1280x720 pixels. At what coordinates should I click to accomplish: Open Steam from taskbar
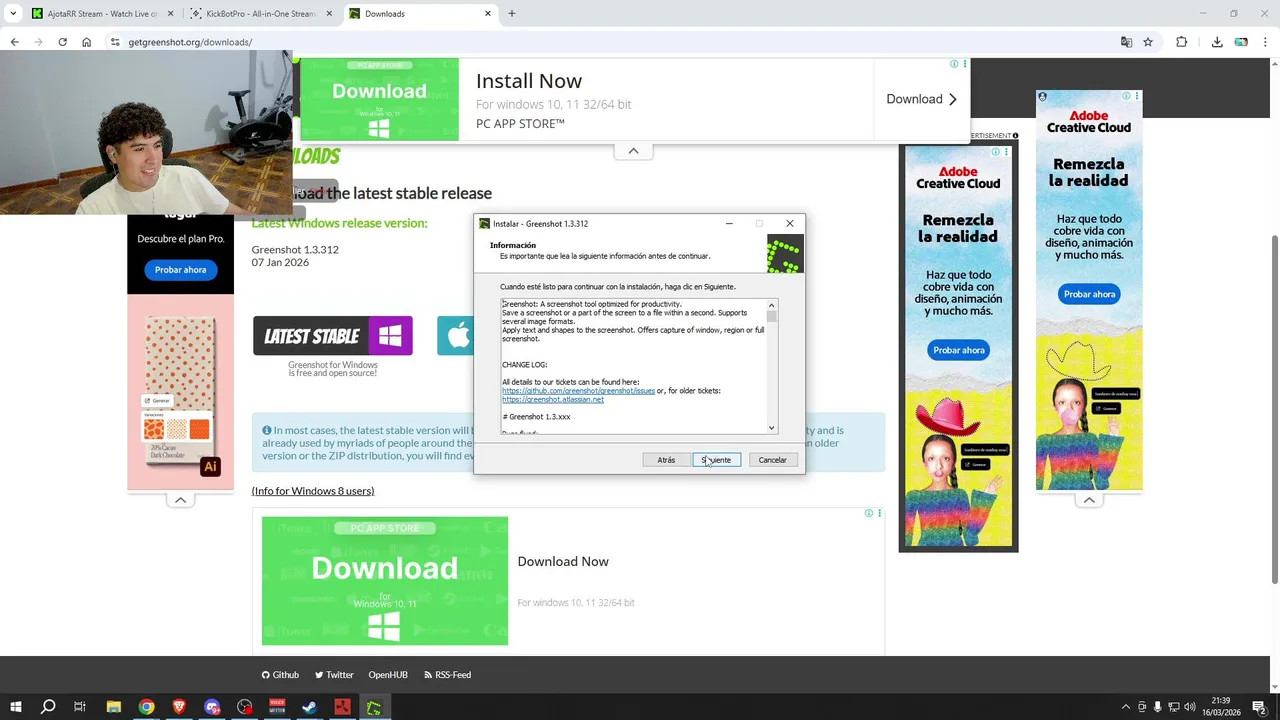(309, 707)
